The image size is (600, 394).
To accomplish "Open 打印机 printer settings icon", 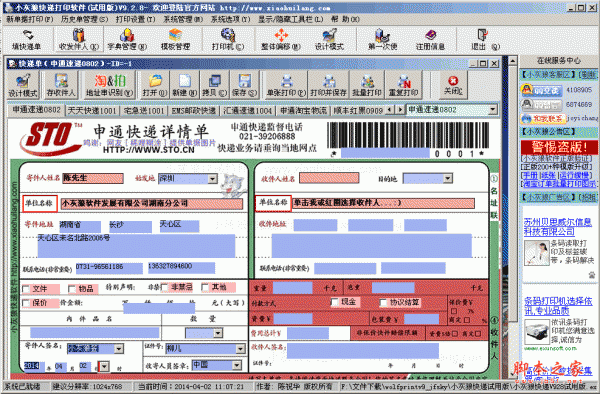I will click(x=228, y=40).
